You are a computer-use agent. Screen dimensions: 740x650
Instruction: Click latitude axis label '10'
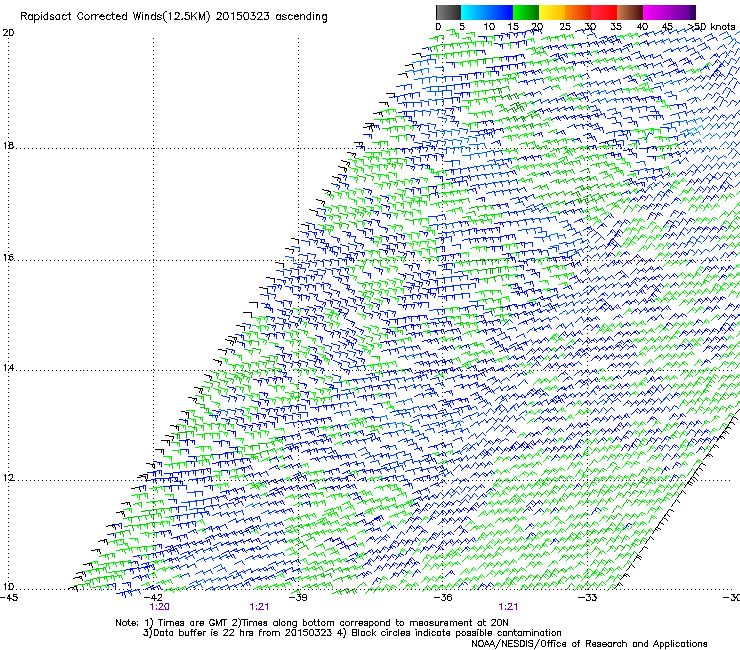coord(8,587)
